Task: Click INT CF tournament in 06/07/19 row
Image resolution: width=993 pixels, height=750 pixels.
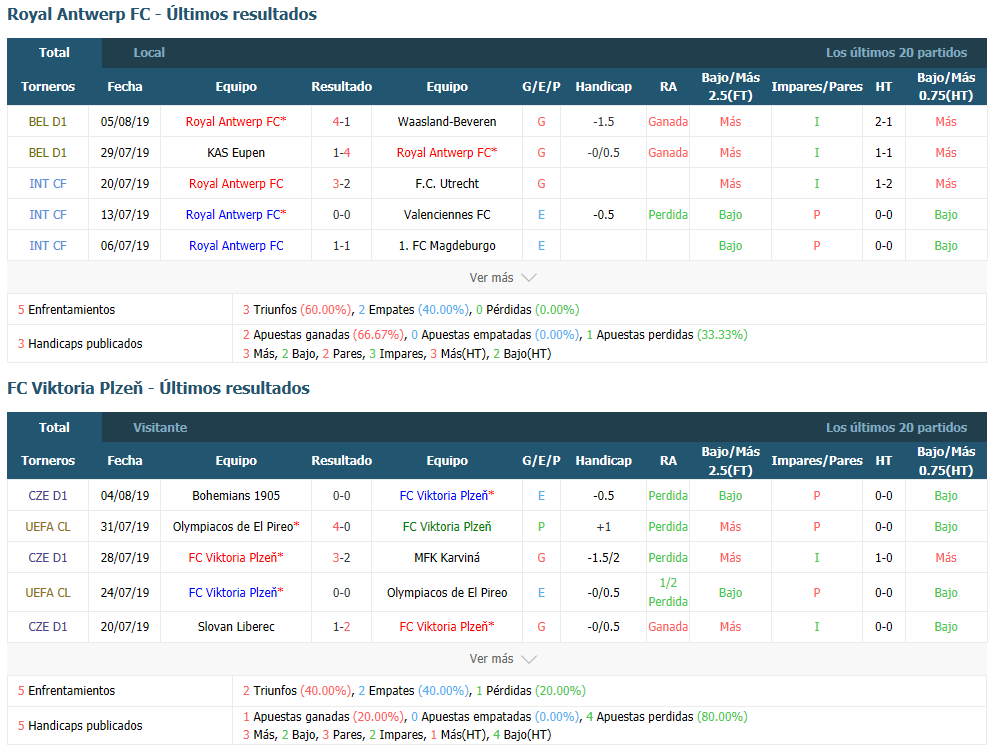Action: click(47, 246)
